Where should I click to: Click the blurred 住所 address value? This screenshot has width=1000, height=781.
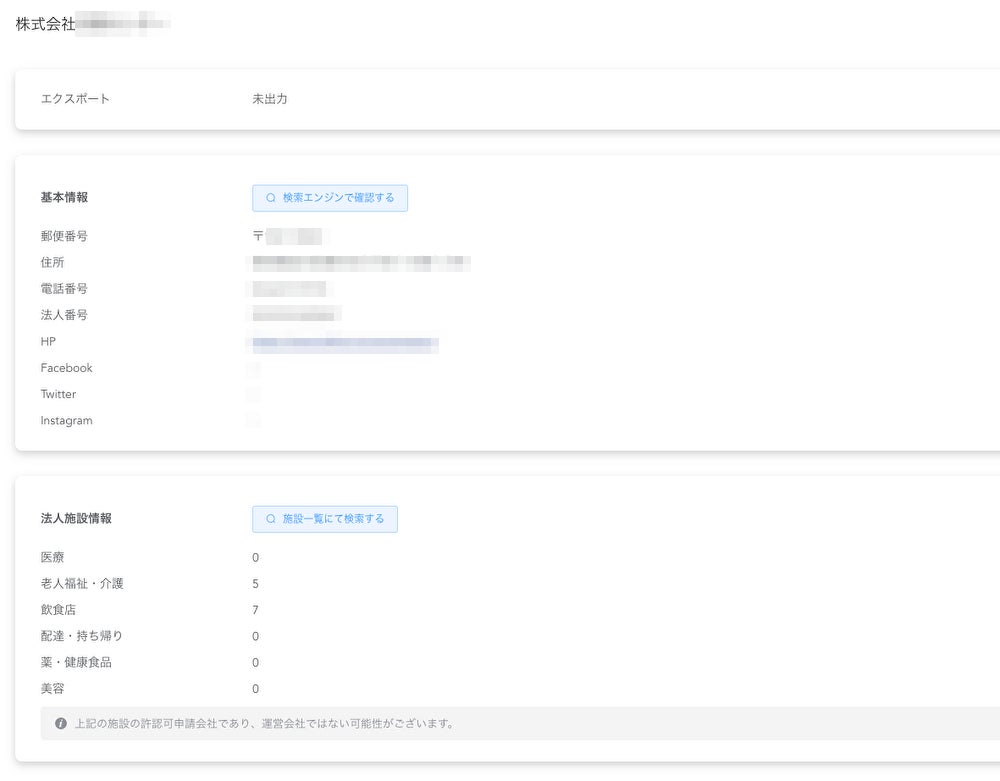(x=361, y=262)
